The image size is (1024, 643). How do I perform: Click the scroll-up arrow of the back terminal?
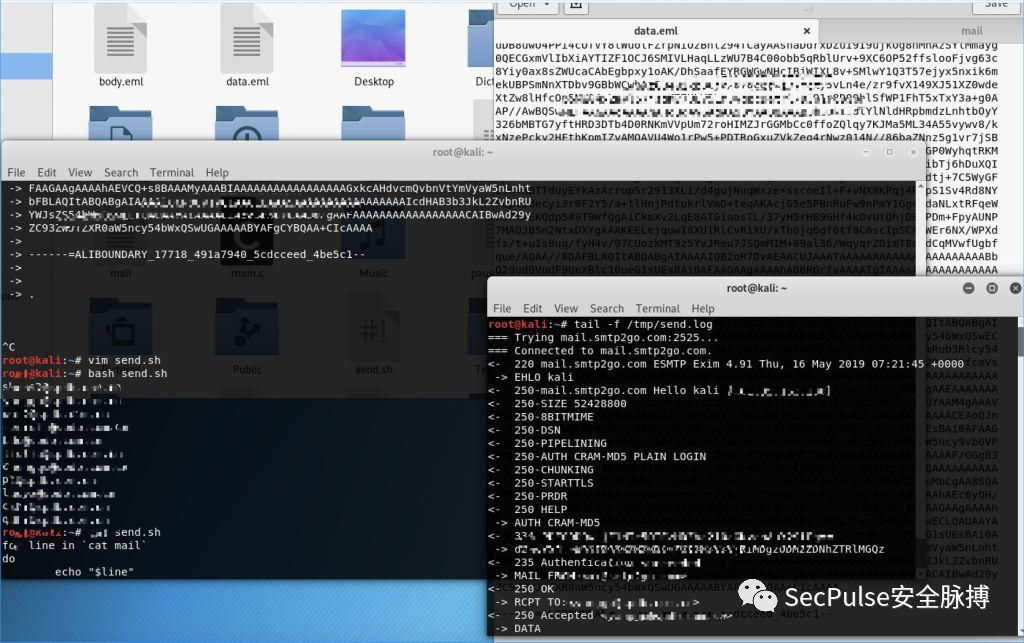click(921, 187)
